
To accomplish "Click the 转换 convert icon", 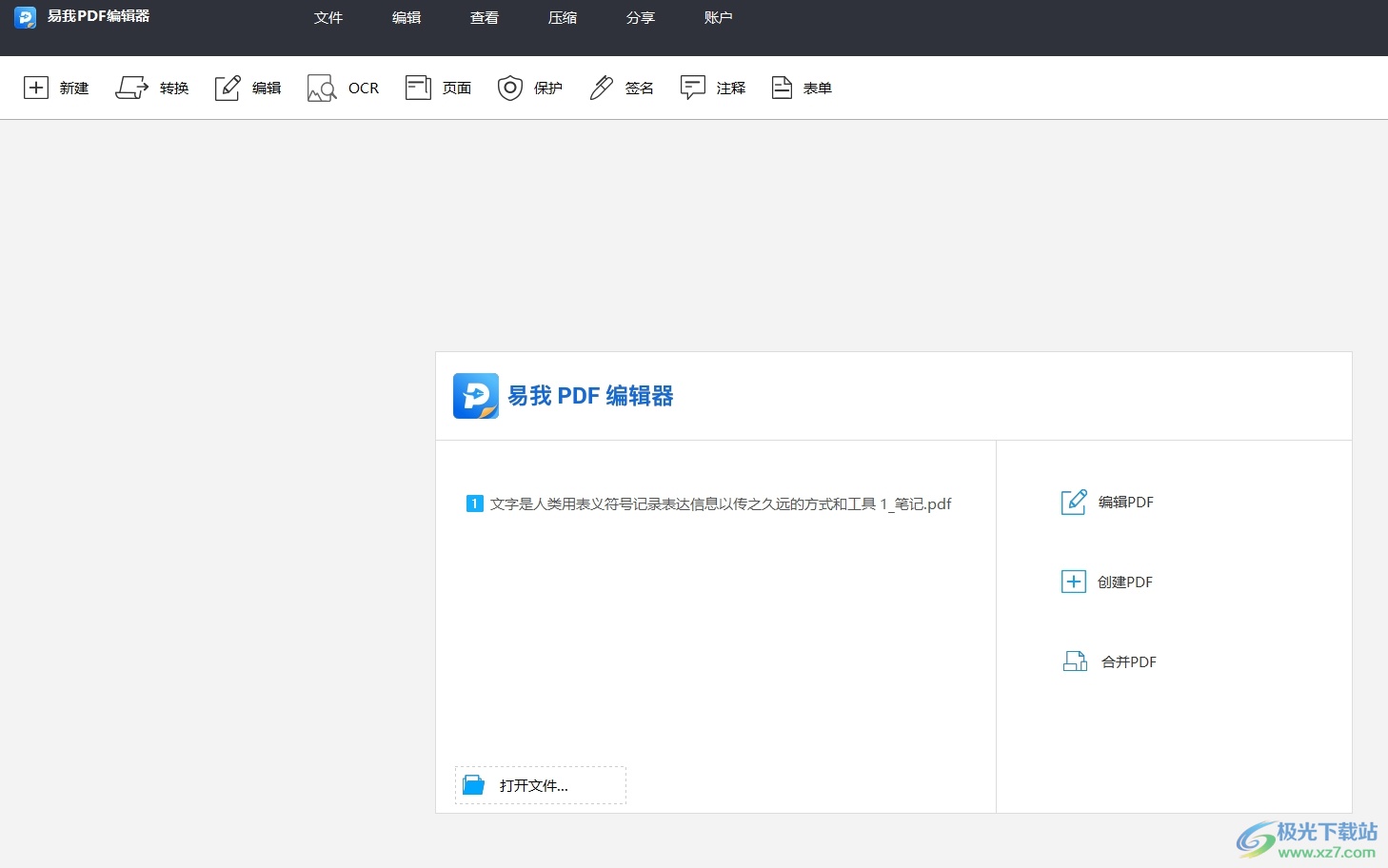I will click(132, 88).
